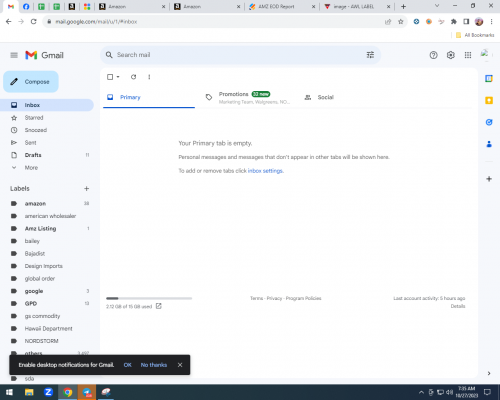
Task: Compose a new email
Action: [x=31, y=82]
